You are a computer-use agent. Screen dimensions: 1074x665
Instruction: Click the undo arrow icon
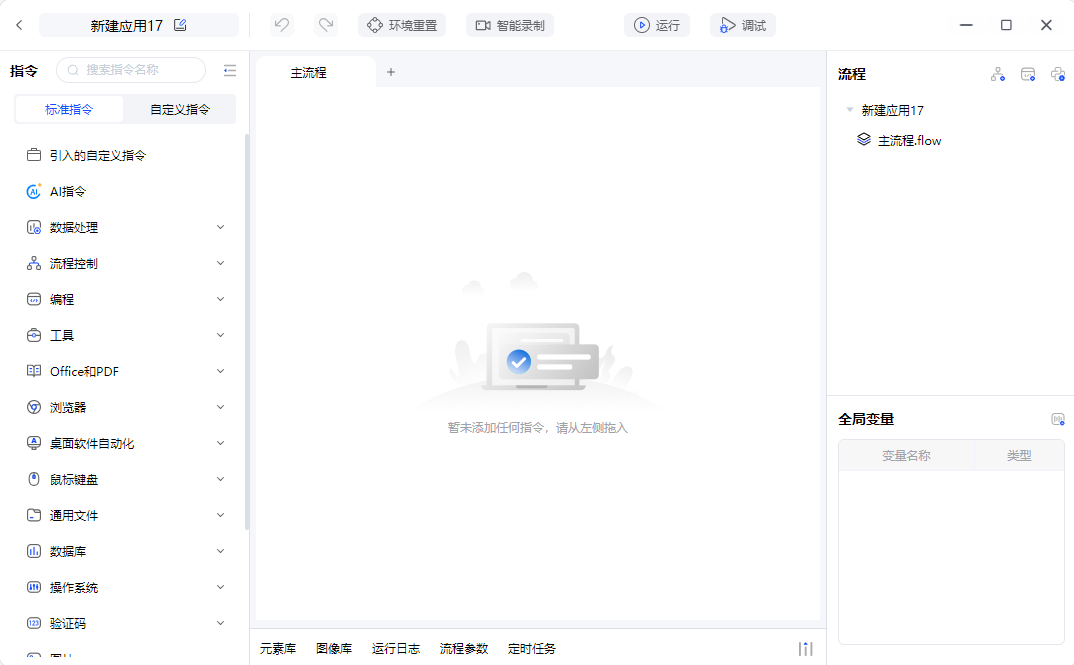coord(282,25)
